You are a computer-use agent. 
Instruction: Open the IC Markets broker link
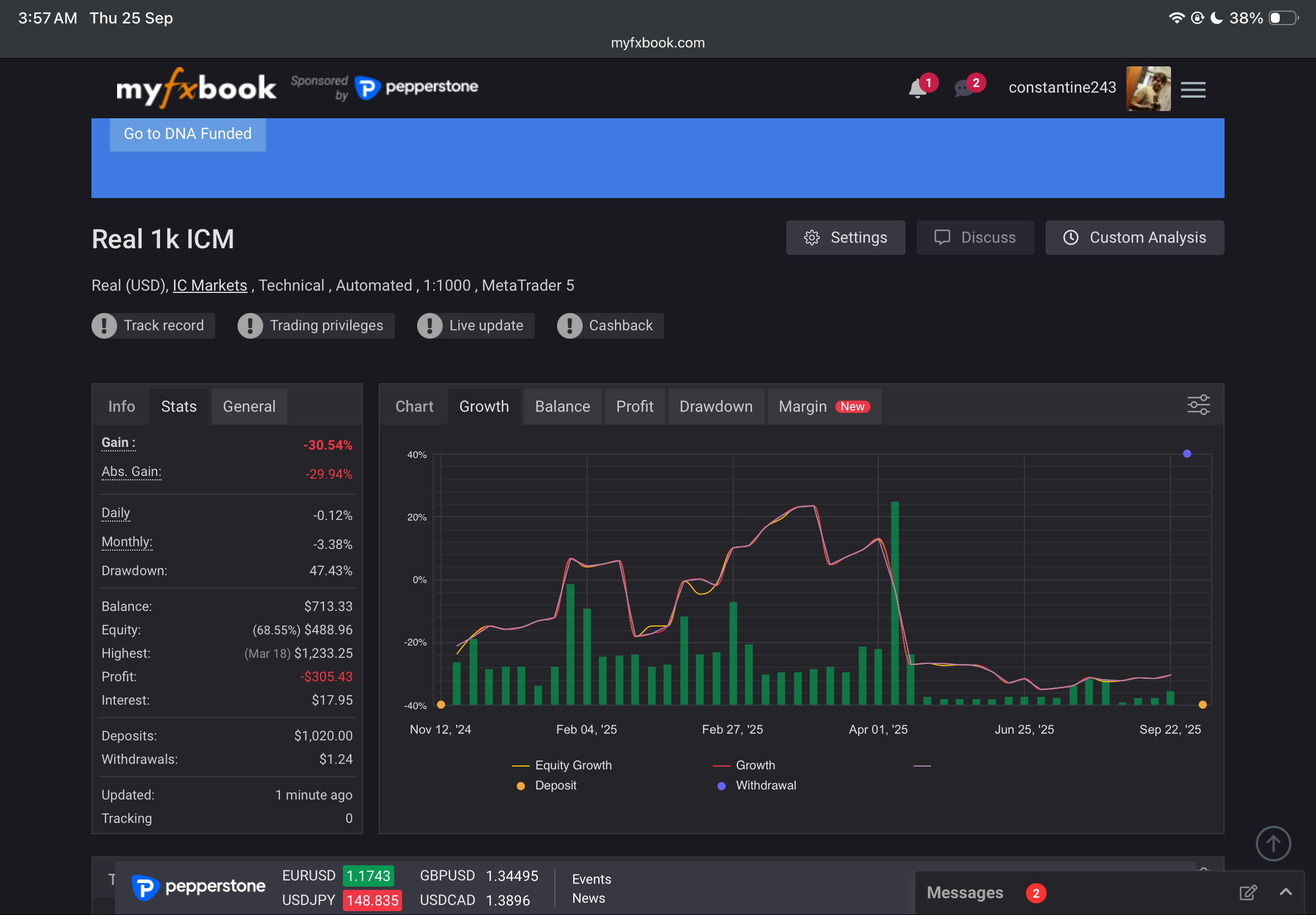[210, 286]
